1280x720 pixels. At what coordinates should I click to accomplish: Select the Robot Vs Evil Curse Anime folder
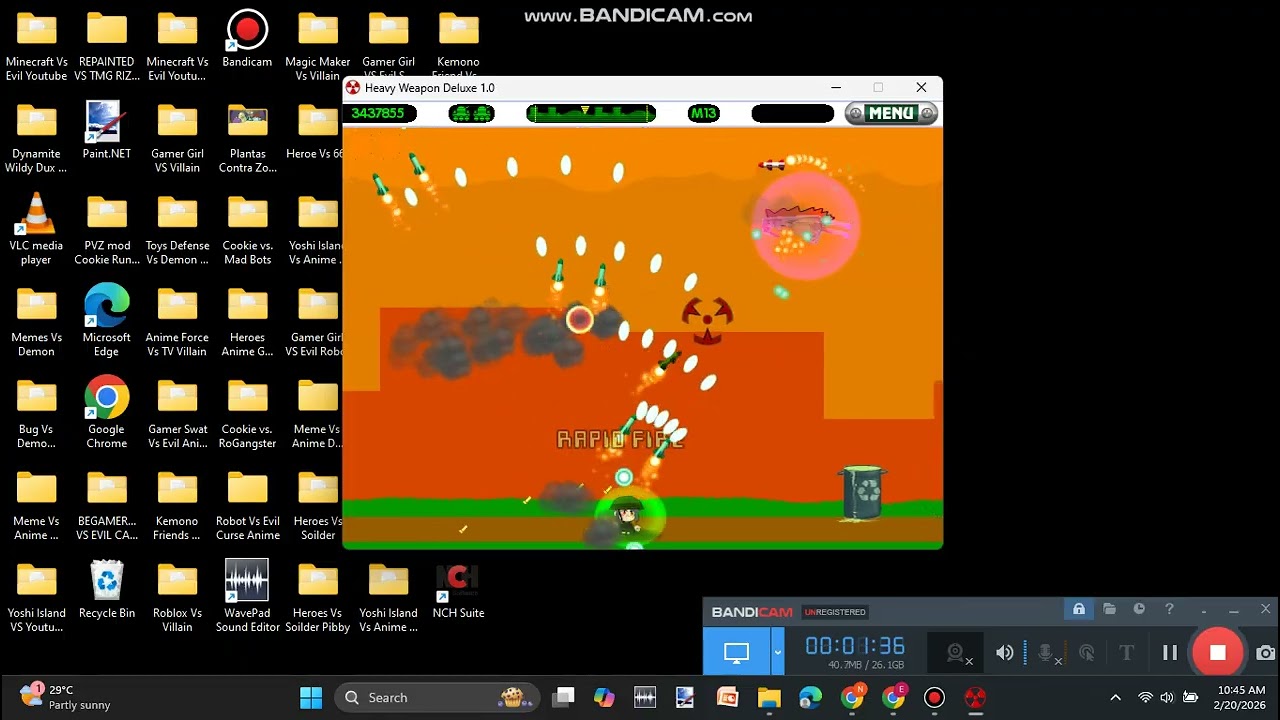247,505
